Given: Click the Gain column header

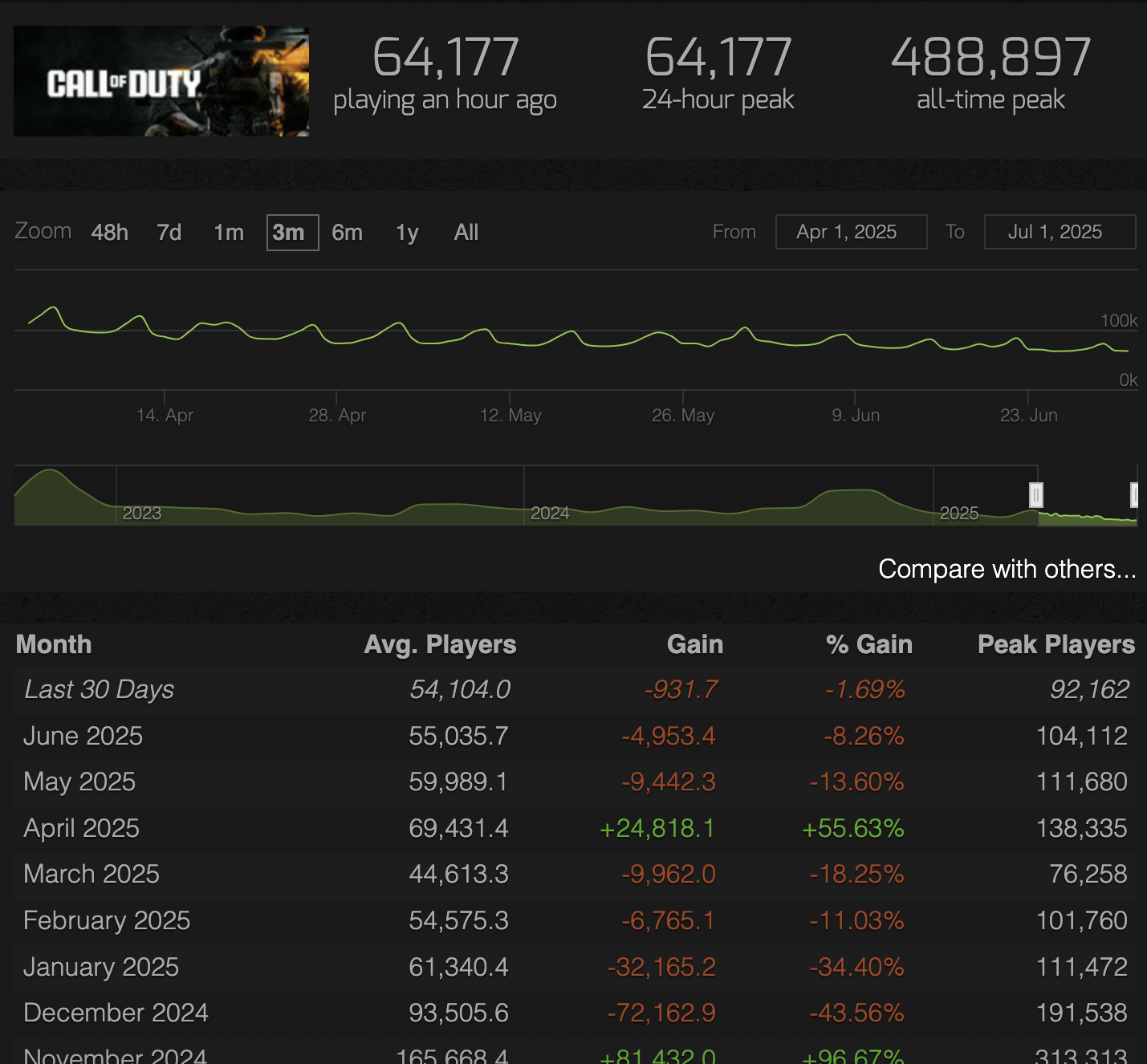Looking at the screenshot, I should [x=695, y=644].
